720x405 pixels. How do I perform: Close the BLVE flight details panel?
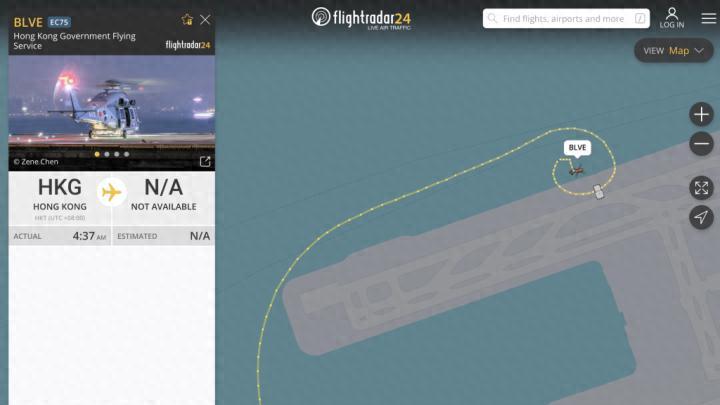point(205,19)
